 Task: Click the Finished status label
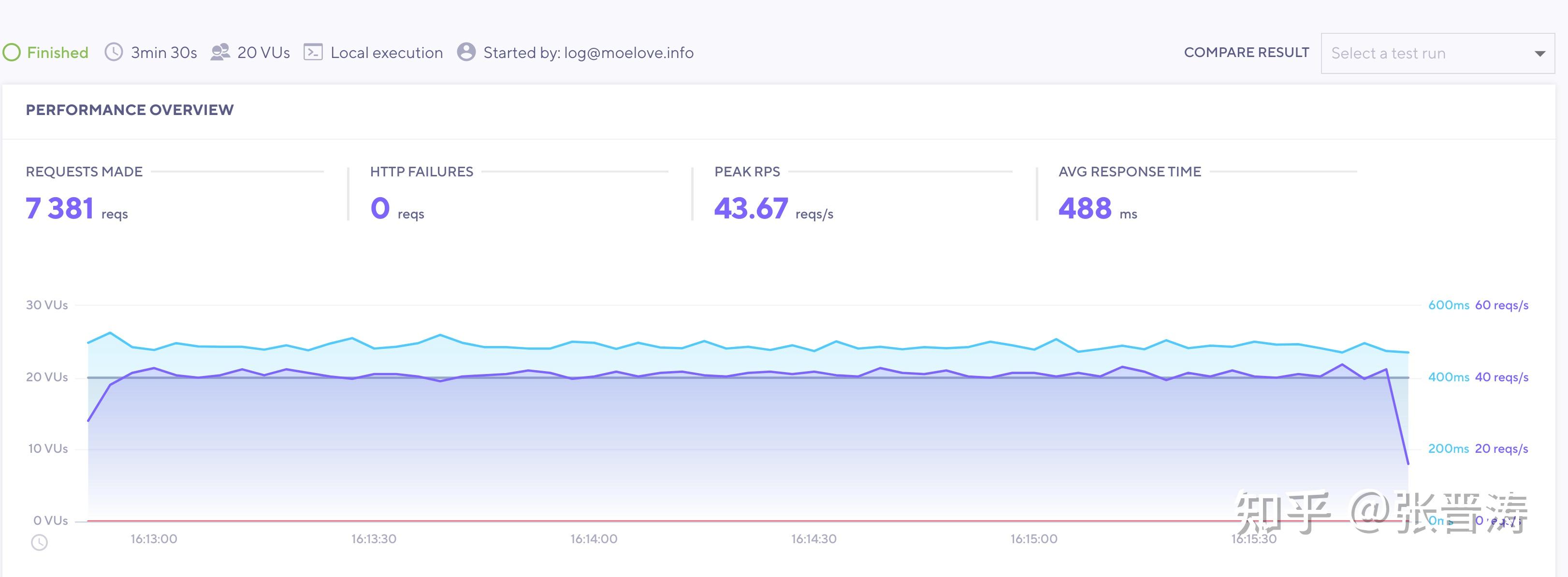(58, 53)
